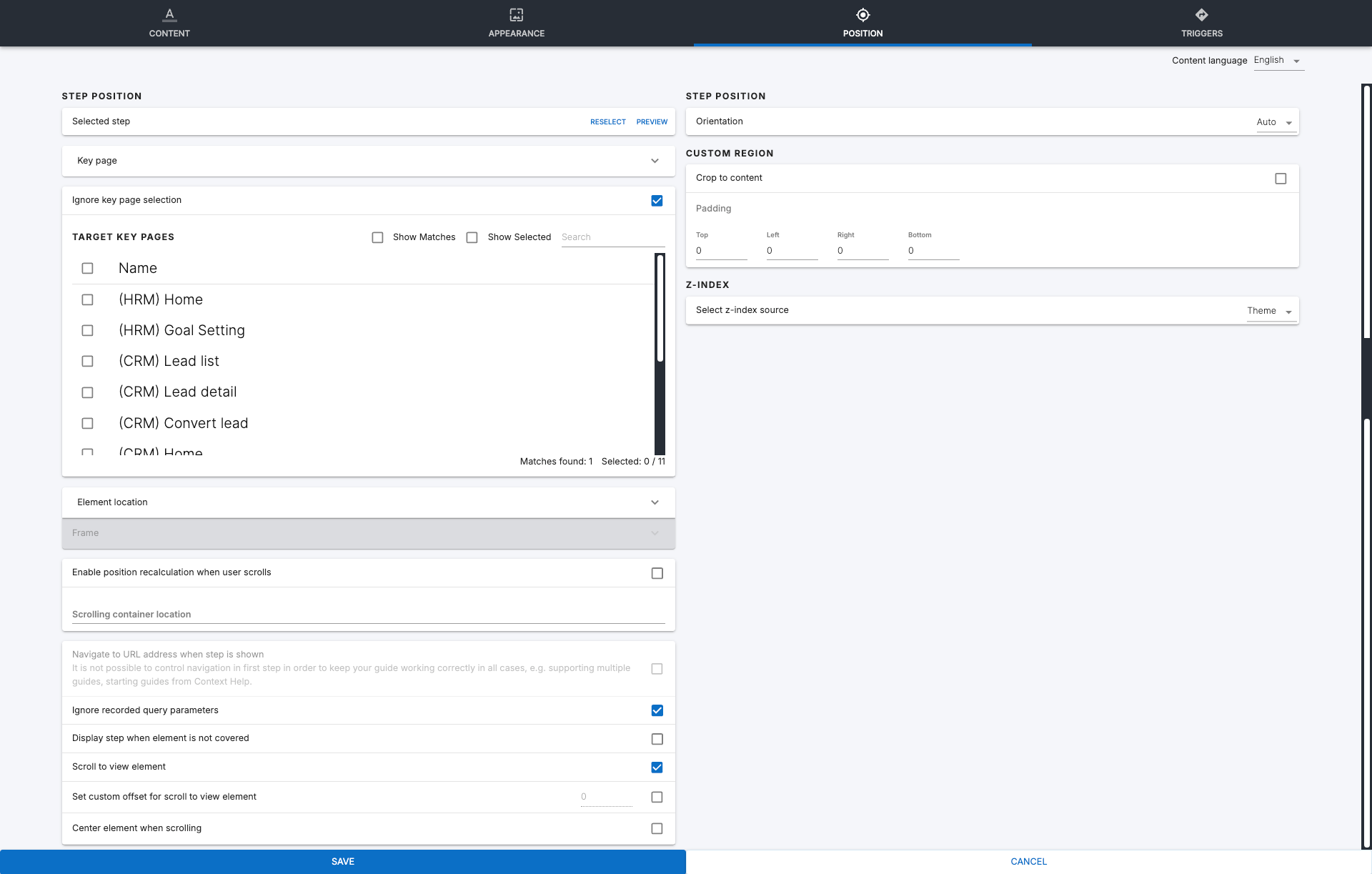
Task: Expand the Element location chevron
Action: pos(655,502)
